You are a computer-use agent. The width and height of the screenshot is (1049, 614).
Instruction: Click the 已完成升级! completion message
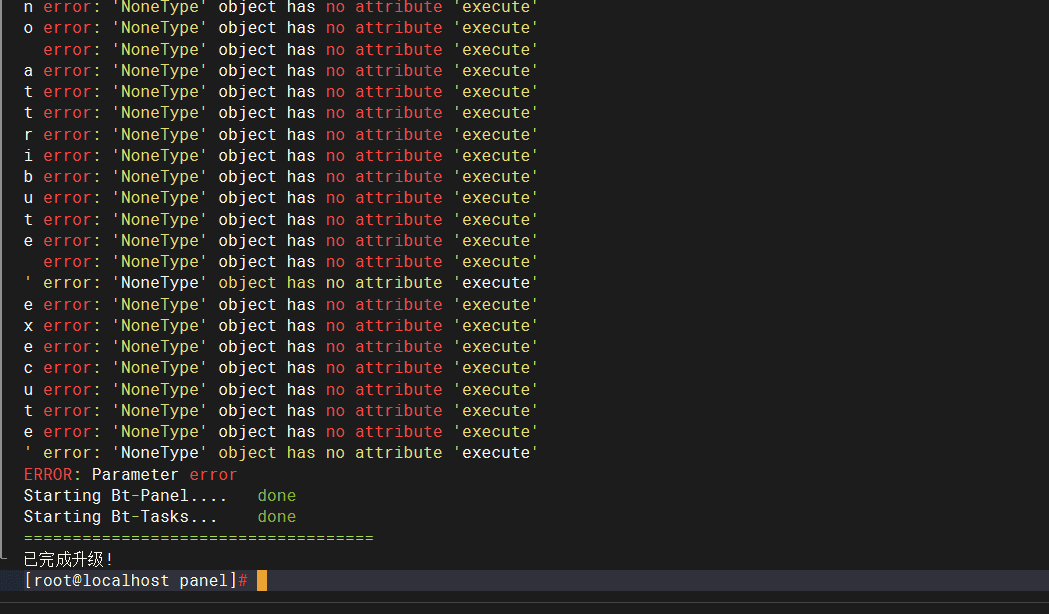(x=68, y=560)
